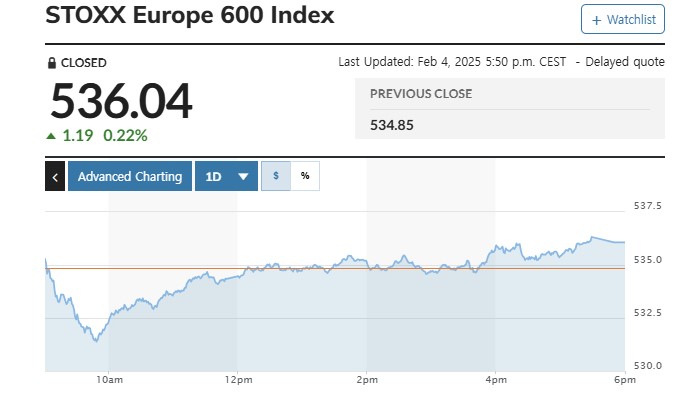Click the lock icon beside CLOSED
Image resolution: width=699 pixels, height=401 pixels.
coord(52,63)
